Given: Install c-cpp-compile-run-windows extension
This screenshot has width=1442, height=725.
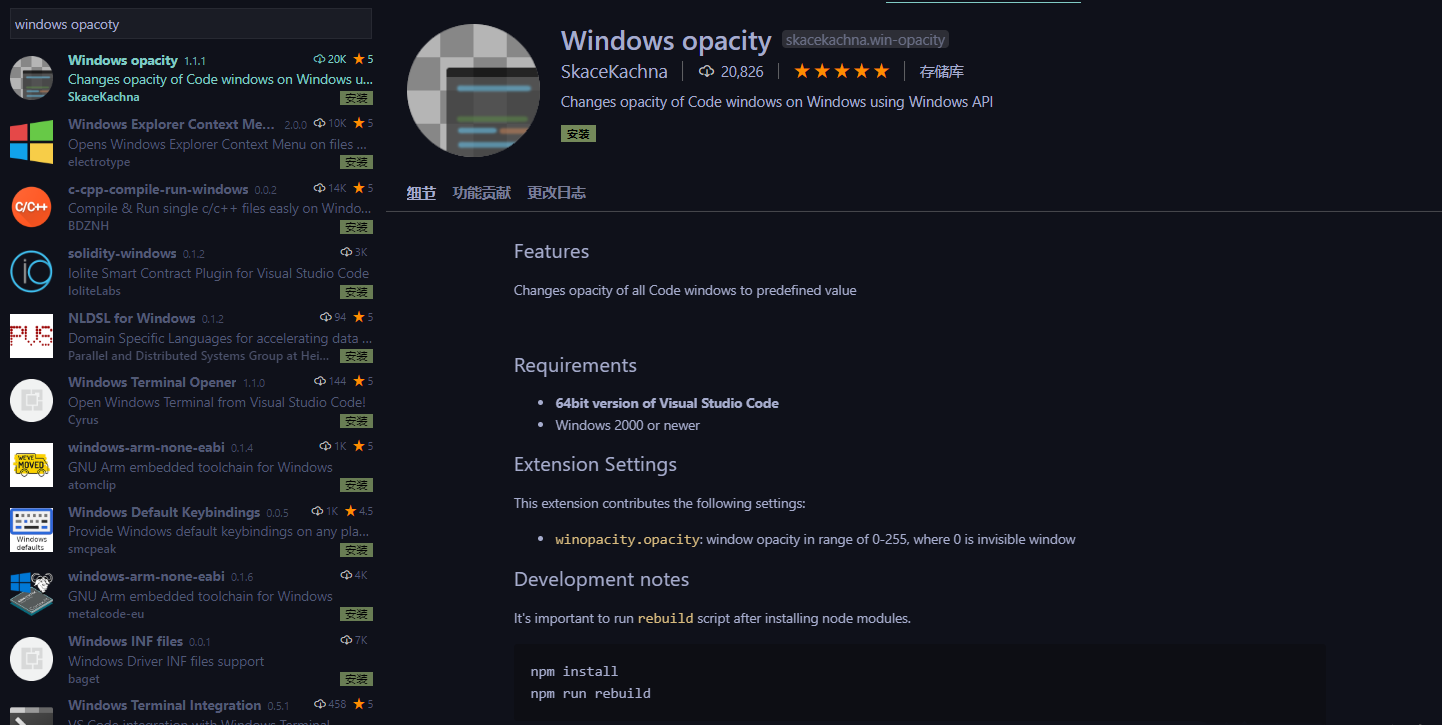Looking at the screenshot, I should [x=356, y=227].
